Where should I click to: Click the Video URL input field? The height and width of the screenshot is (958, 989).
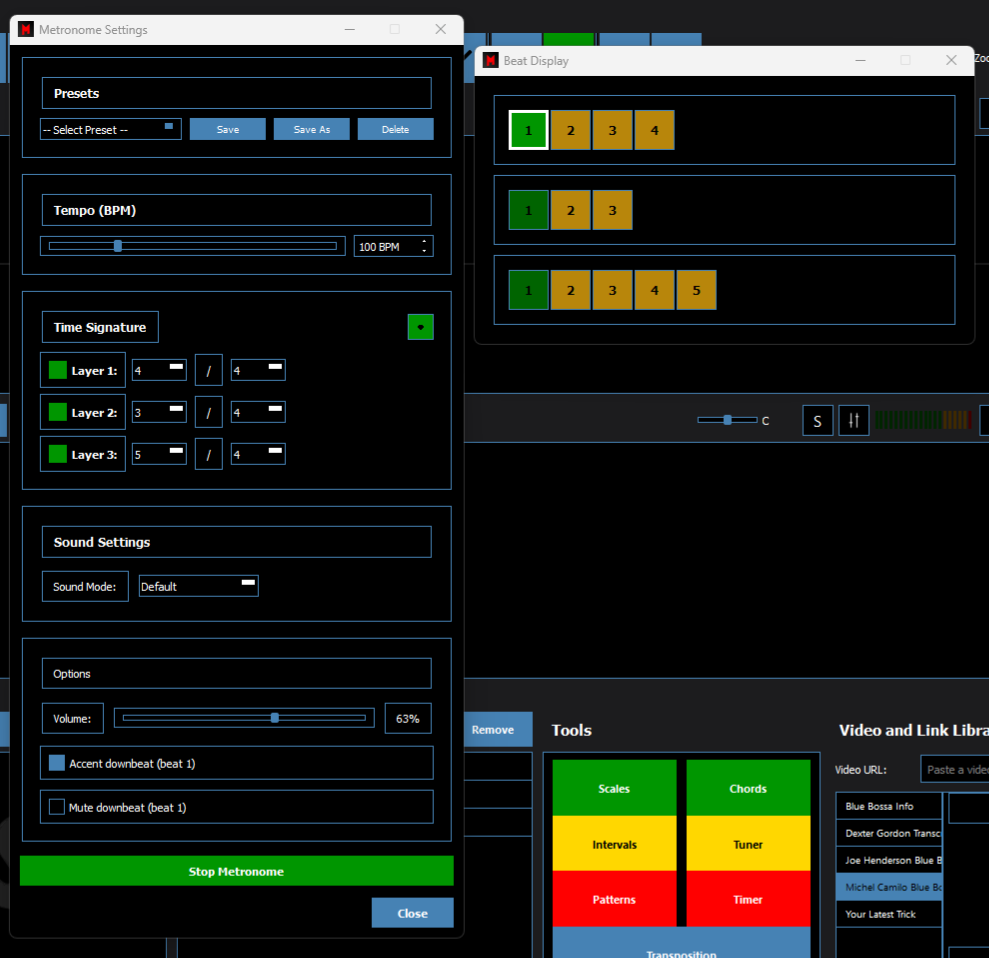(x=953, y=769)
